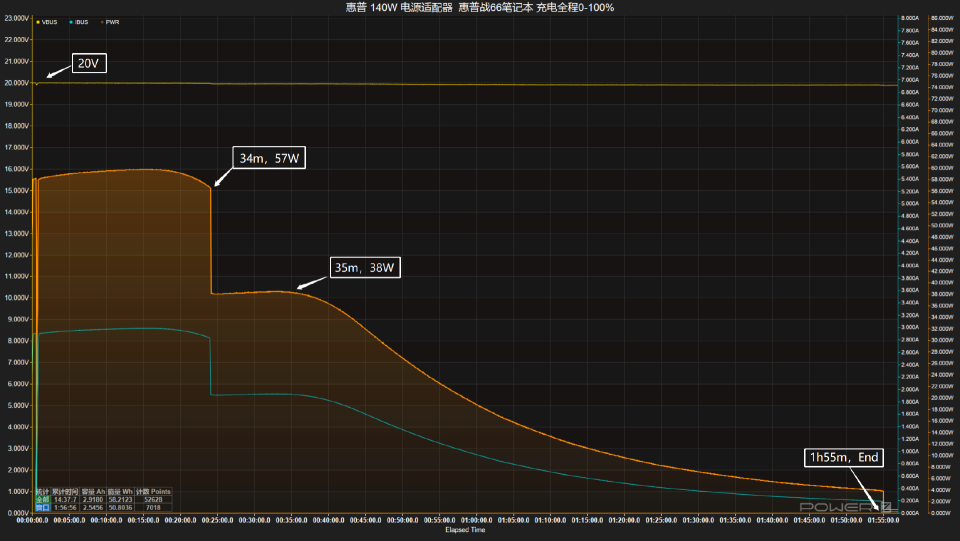Toggle the VBUS series in the legend
This screenshot has height=541, width=960.
[47, 22]
